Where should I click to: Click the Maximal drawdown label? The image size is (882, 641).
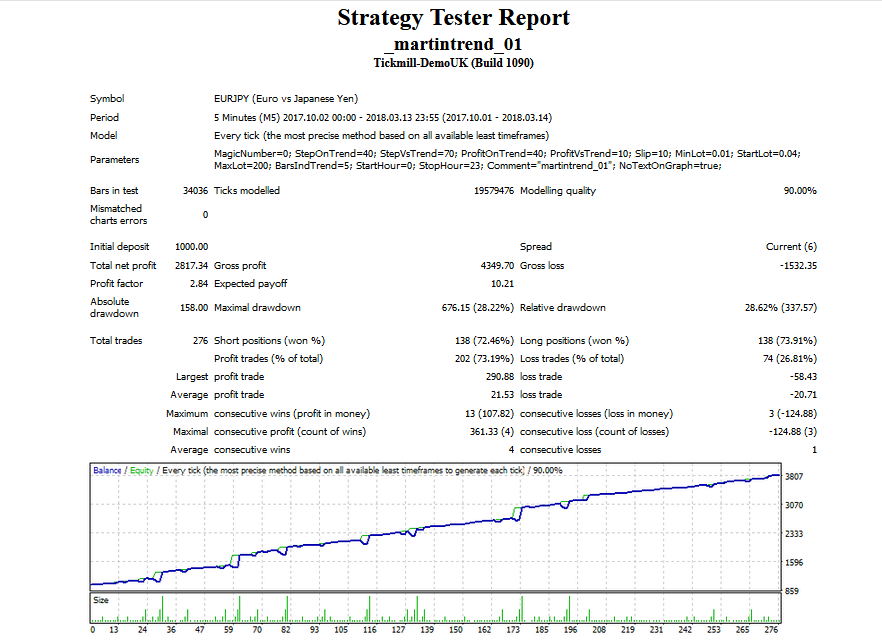(x=257, y=308)
